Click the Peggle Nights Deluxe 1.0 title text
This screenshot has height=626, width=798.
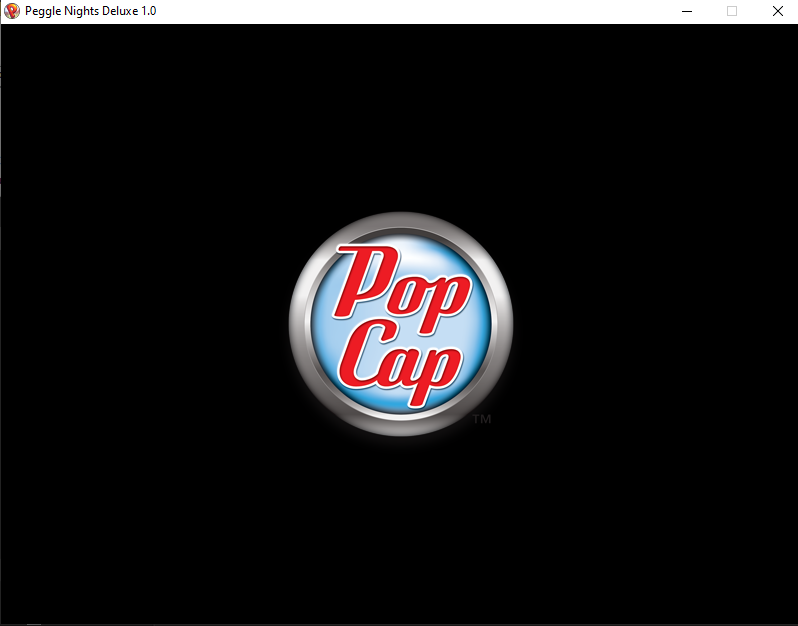[x=91, y=11]
